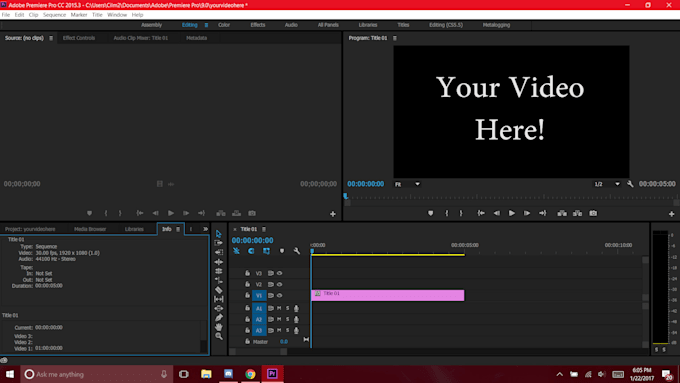The image size is (680, 383).
Task: Solo audio track A2
Action: click(288, 319)
